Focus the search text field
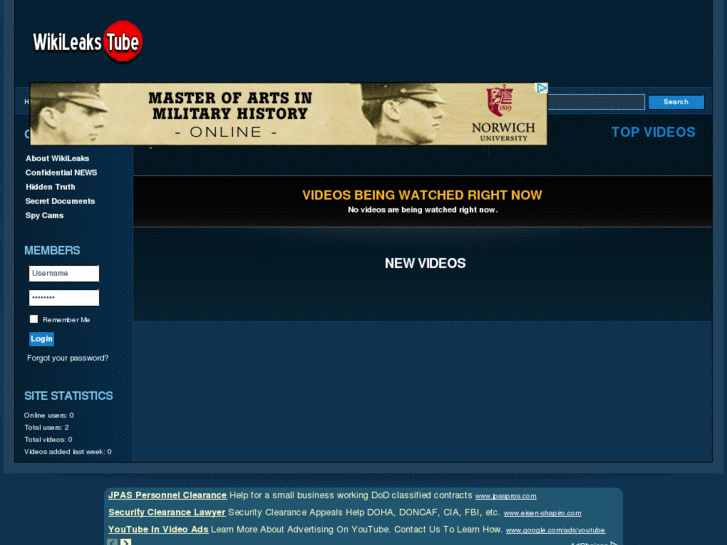 pyautogui.click(x=596, y=102)
